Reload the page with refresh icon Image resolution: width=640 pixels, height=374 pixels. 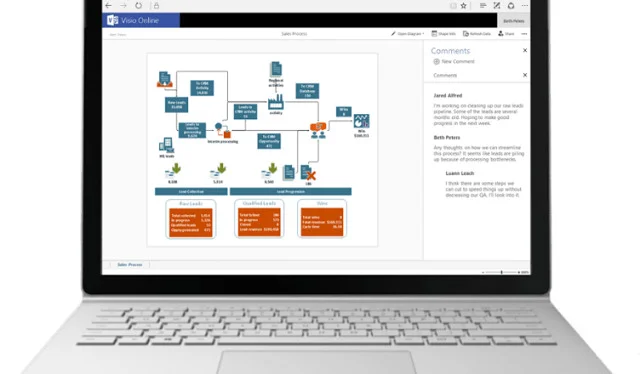[x=139, y=5]
